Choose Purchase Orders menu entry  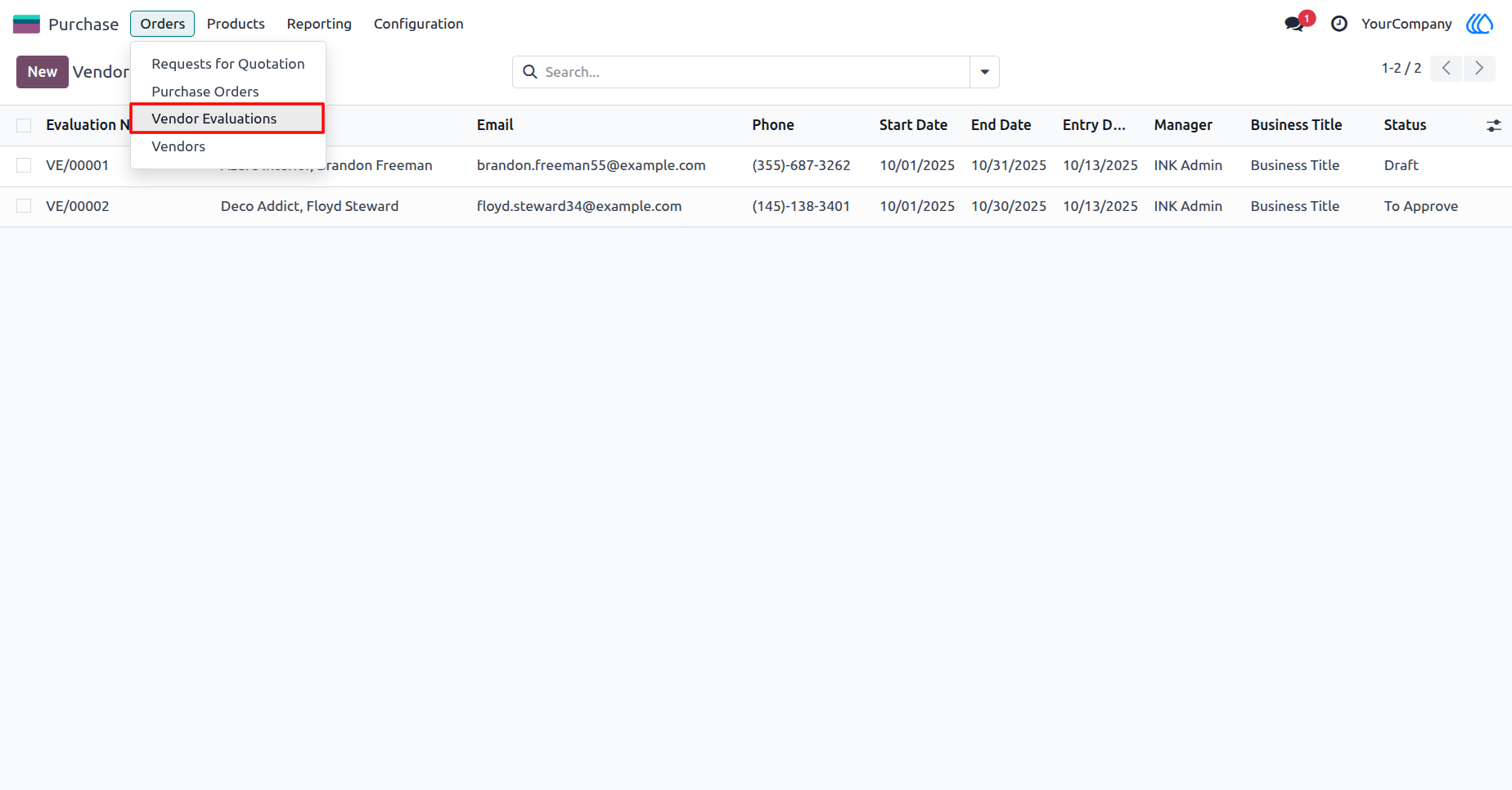(x=228, y=92)
